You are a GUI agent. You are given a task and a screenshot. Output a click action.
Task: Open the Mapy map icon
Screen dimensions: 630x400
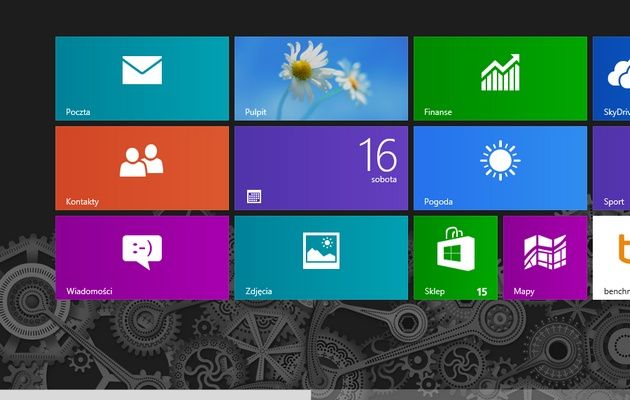[x=545, y=252]
